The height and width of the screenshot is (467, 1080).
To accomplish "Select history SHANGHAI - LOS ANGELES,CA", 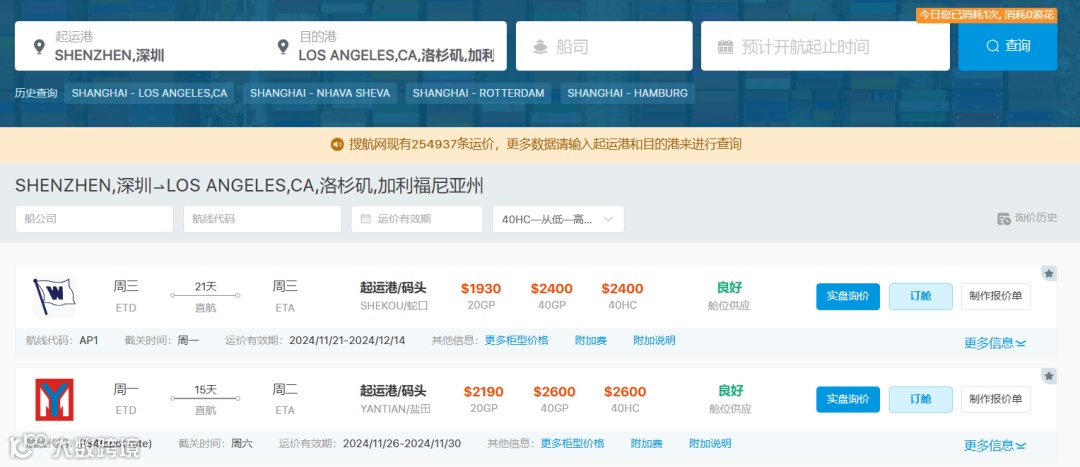I will pyautogui.click(x=149, y=93).
